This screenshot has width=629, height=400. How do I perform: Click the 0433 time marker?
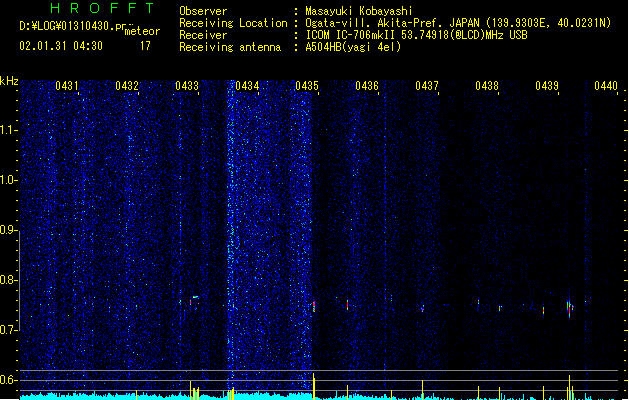[x=187, y=86]
